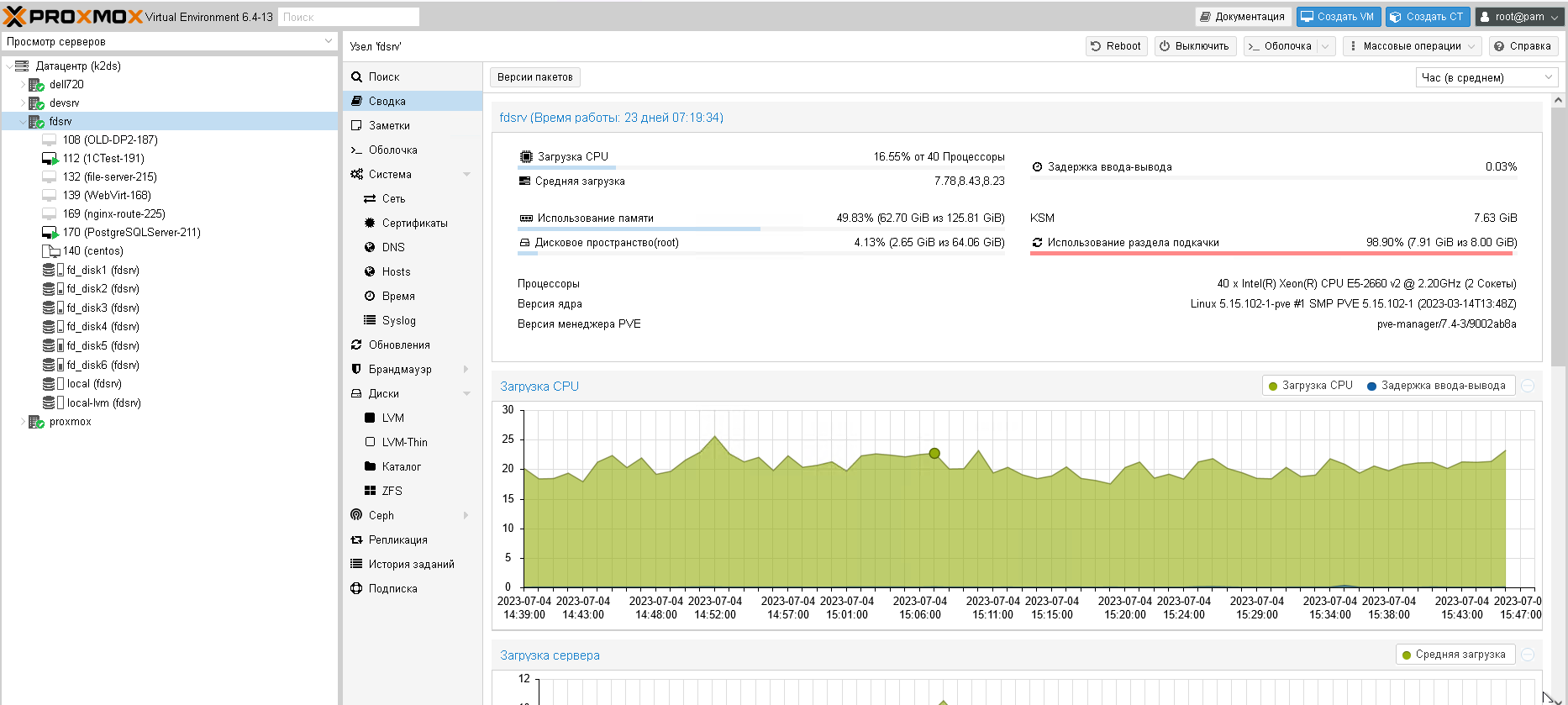Collapse the Система submenu
Image resolution: width=1568 pixels, height=705 pixels.
coord(466,175)
